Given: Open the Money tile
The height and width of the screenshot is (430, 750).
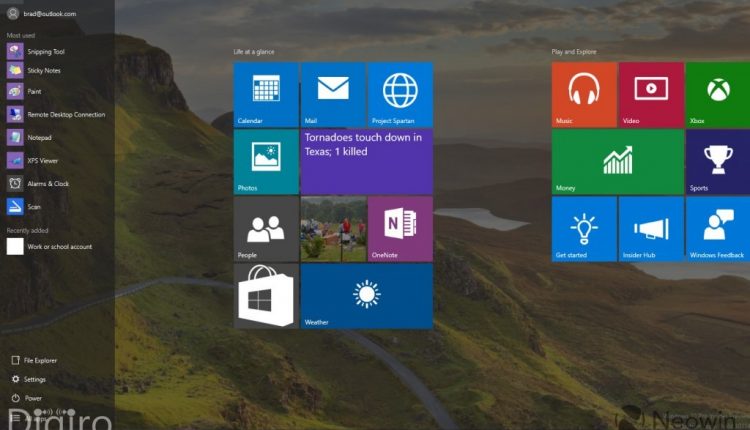Looking at the screenshot, I should [x=618, y=162].
